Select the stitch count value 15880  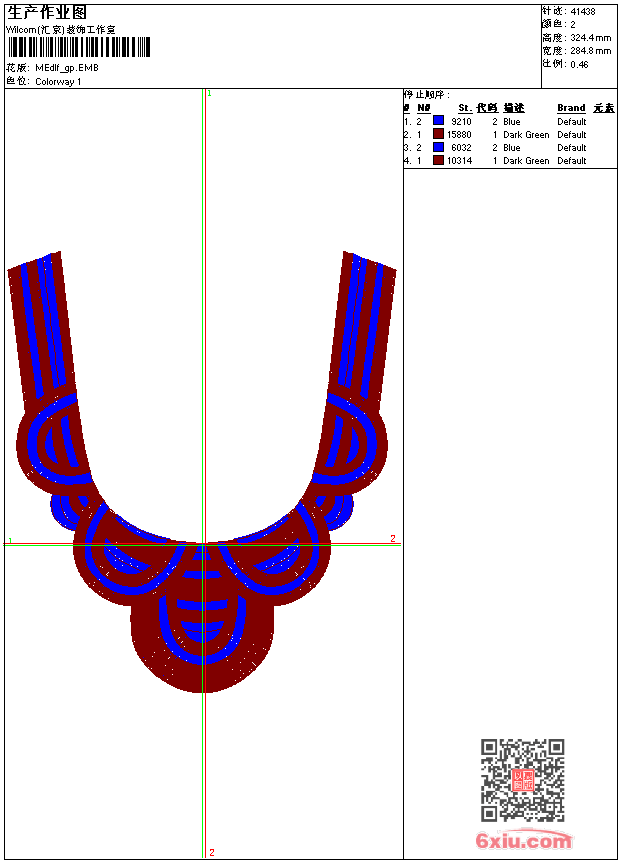coord(459,135)
